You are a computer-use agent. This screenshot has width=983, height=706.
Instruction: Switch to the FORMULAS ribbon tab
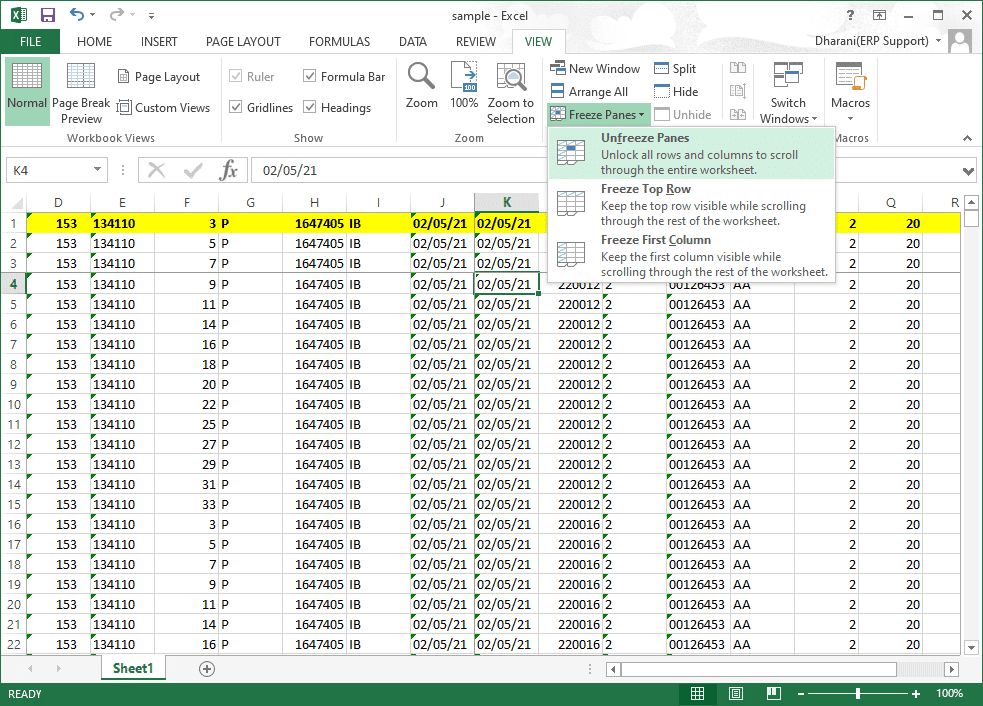pyautogui.click(x=339, y=42)
